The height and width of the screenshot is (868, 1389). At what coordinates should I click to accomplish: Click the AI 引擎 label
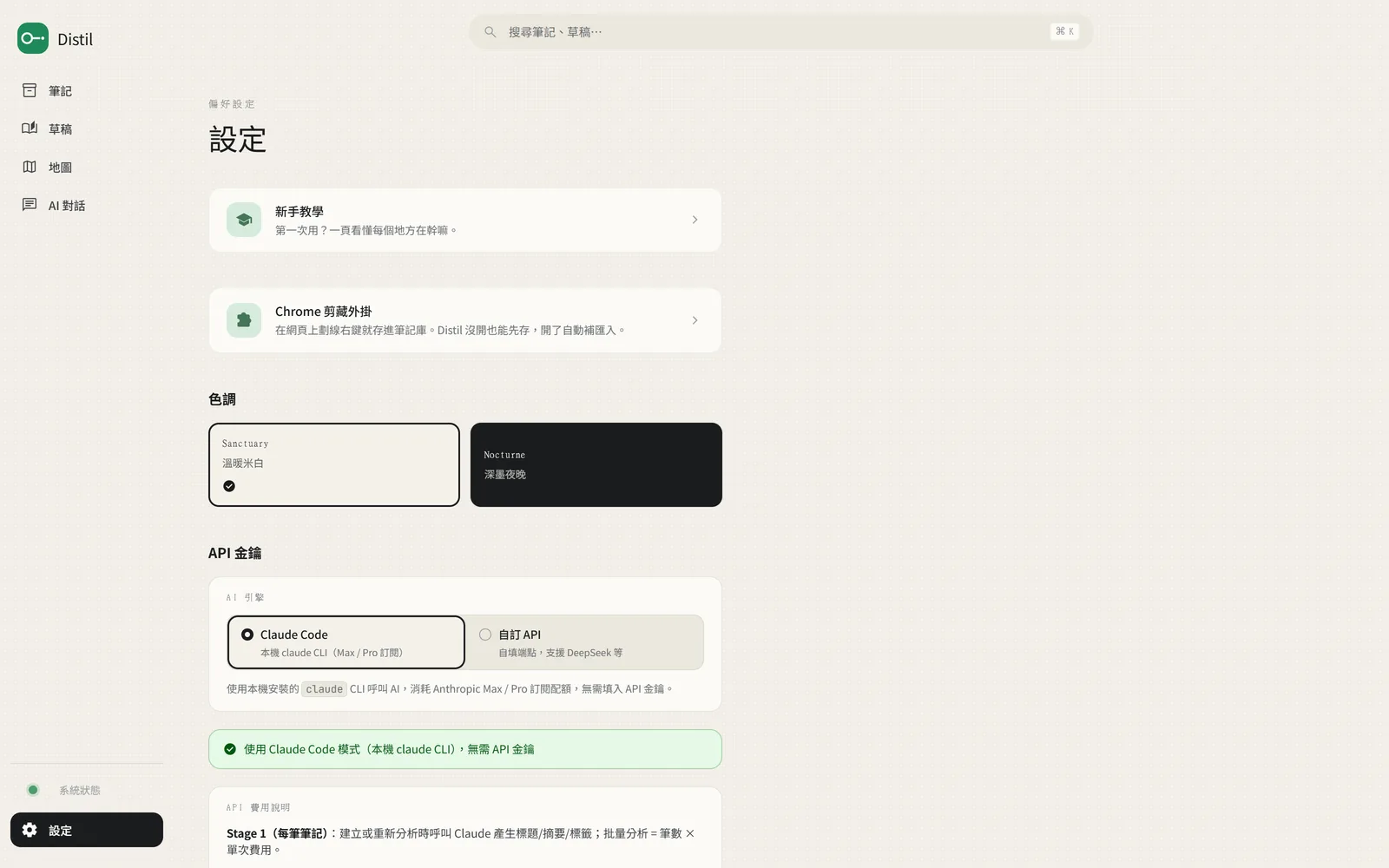[x=245, y=597]
